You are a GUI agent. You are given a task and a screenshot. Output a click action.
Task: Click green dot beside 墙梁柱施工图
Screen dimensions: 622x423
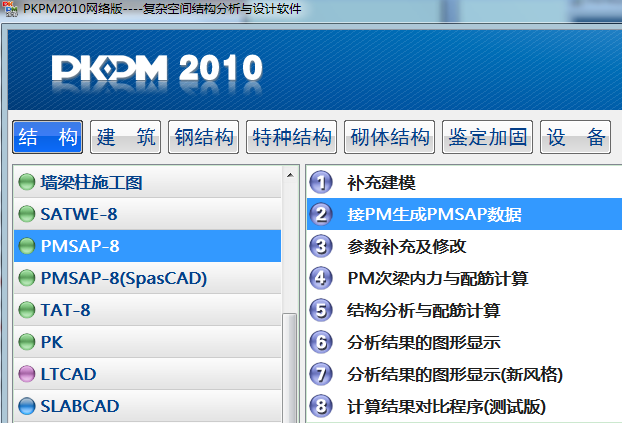[27, 182]
